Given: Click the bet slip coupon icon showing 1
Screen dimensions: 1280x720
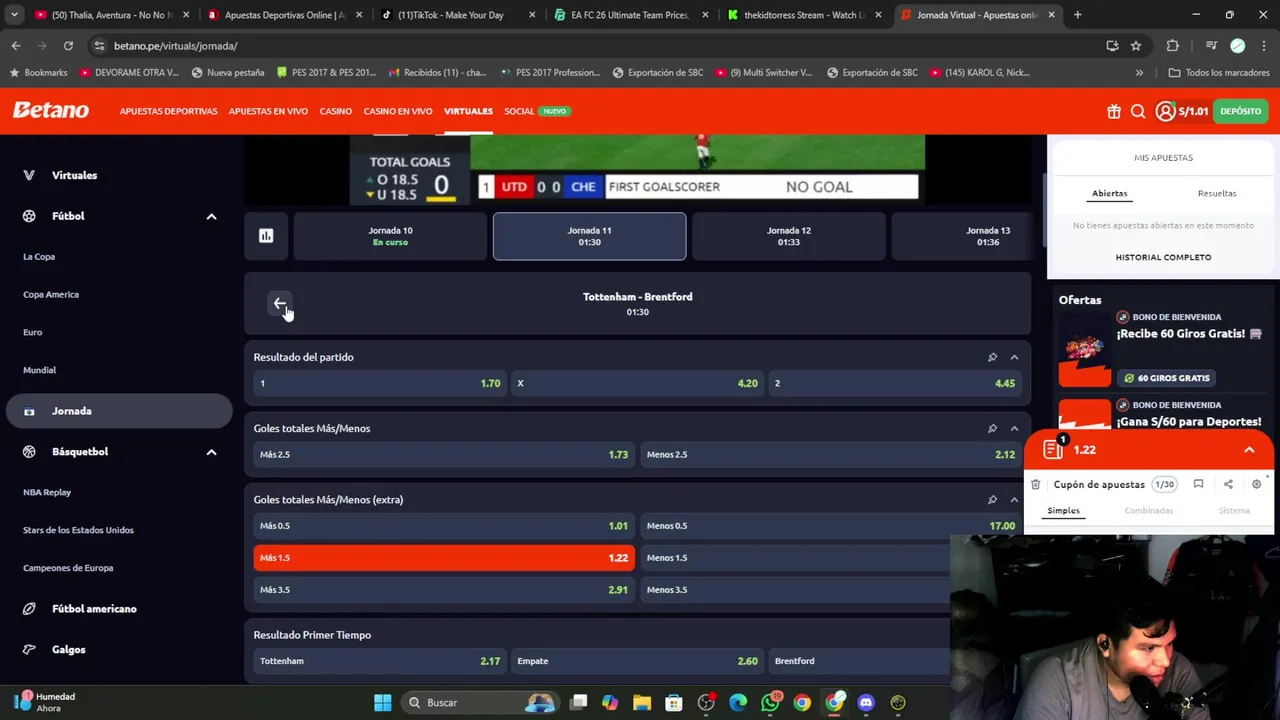Looking at the screenshot, I should (x=1053, y=449).
